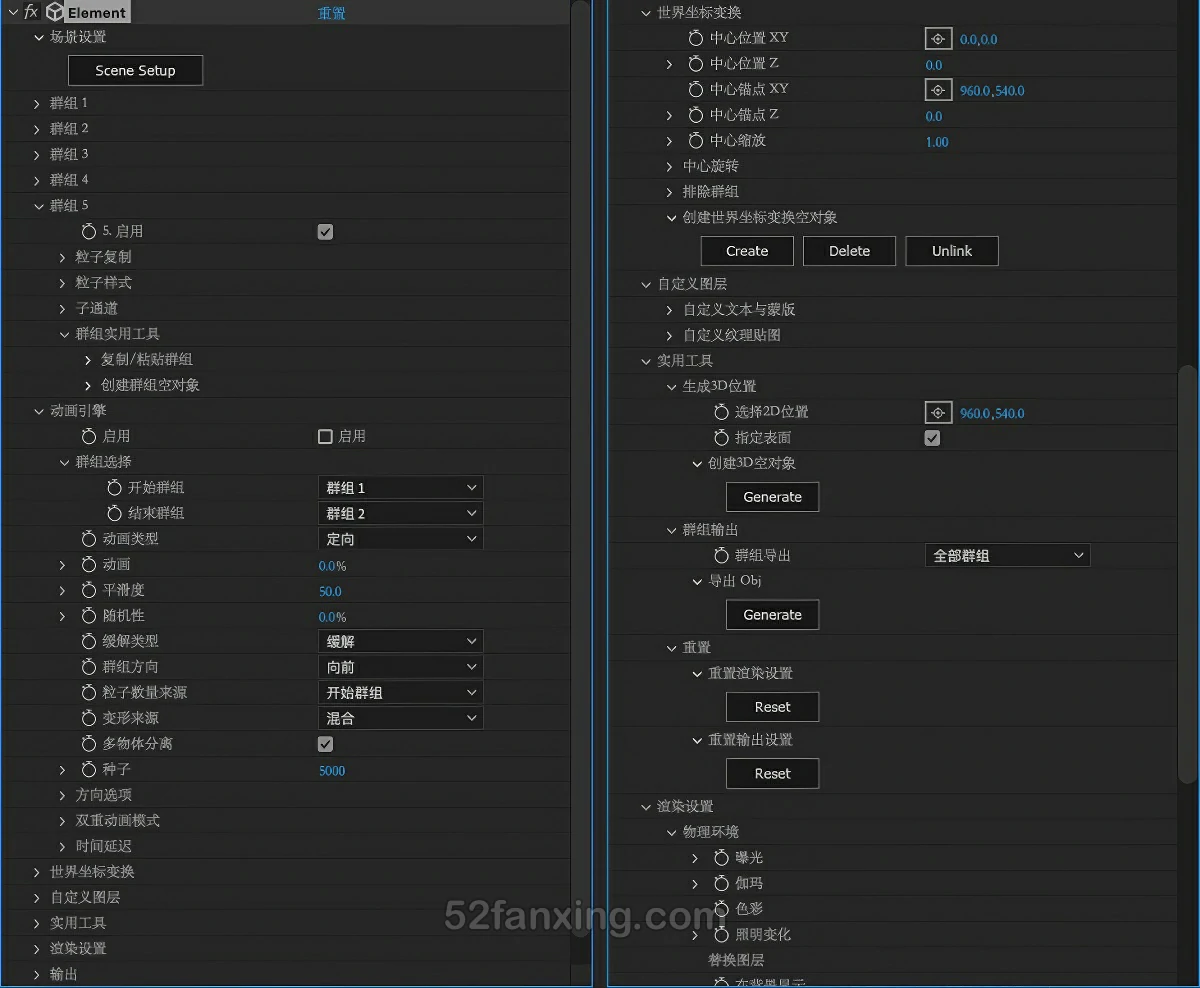The height and width of the screenshot is (988, 1200).
Task: Toggle stopwatch for 曝光
Action: click(x=722, y=858)
